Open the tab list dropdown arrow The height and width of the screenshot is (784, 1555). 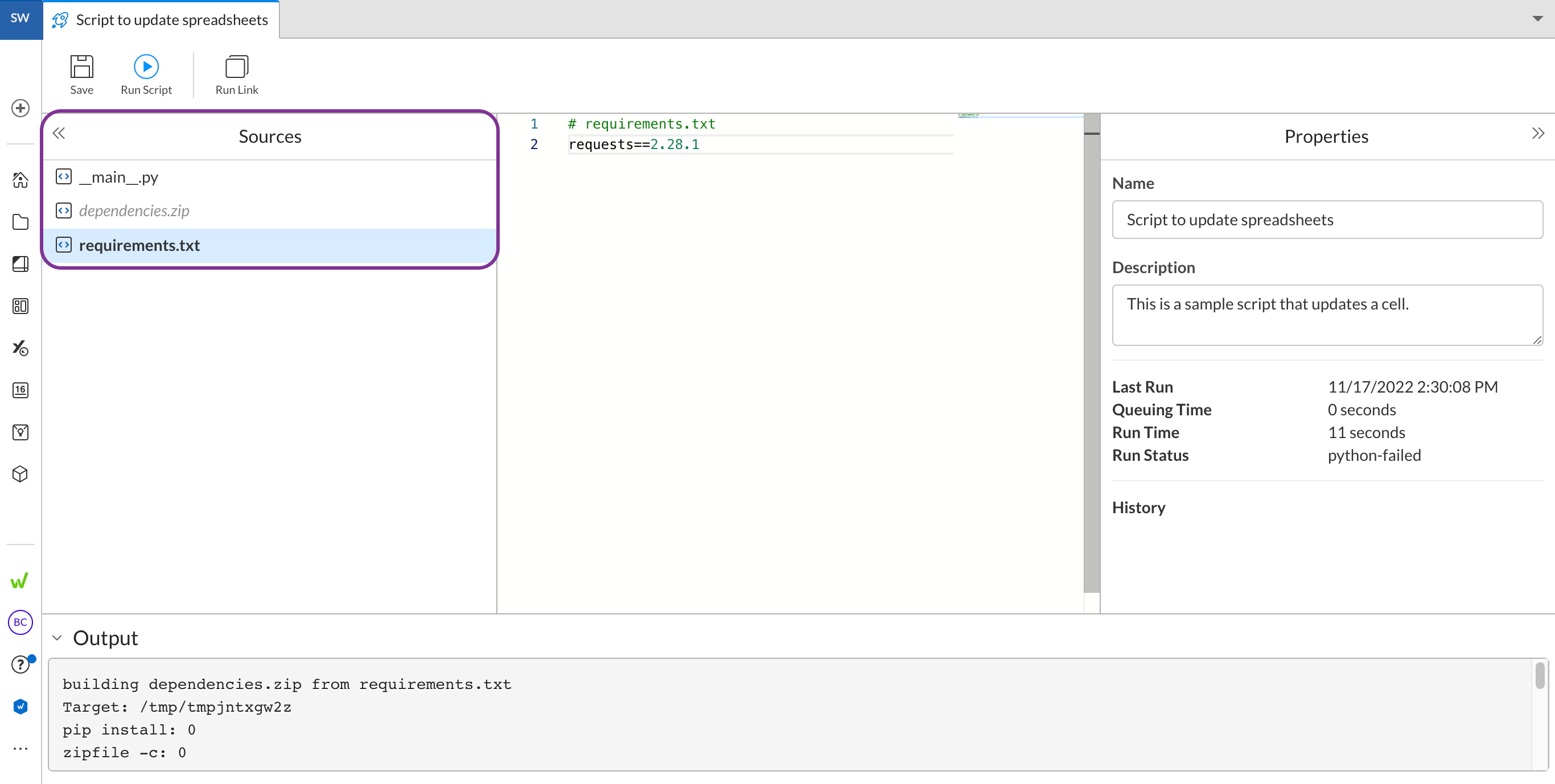[1537, 19]
